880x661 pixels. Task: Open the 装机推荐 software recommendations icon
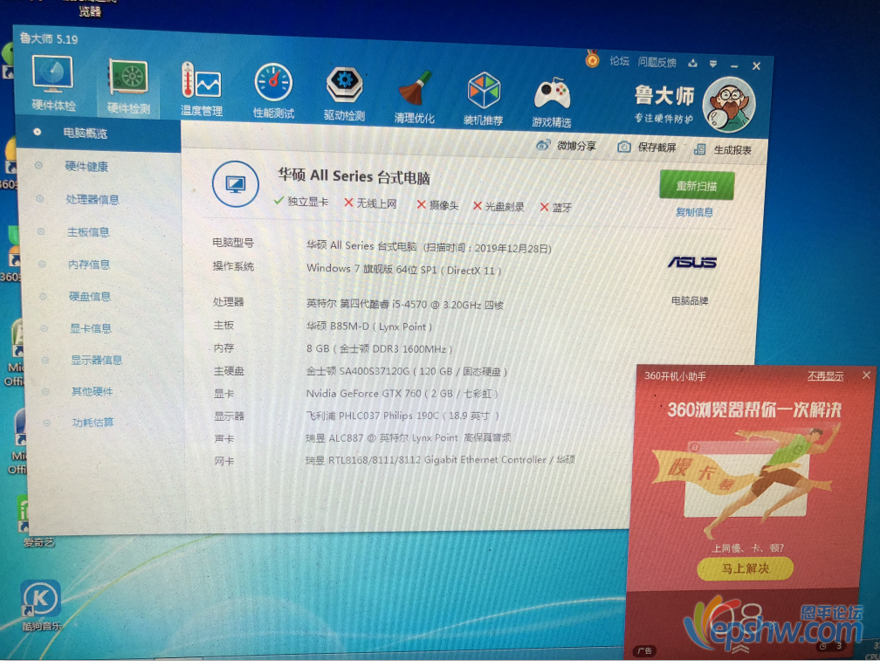click(x=483, y=99)
